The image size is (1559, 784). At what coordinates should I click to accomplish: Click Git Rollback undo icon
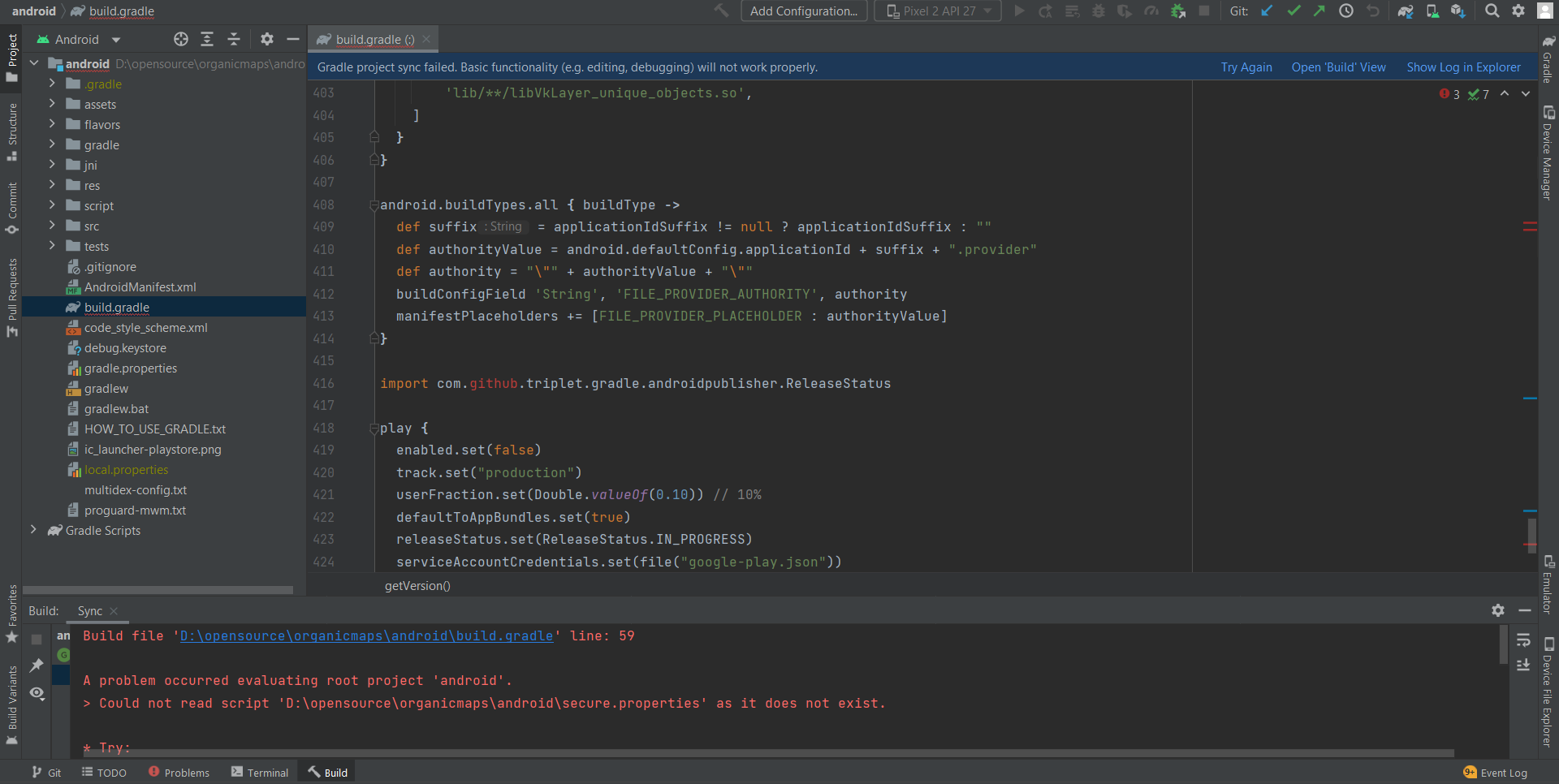1373,11
